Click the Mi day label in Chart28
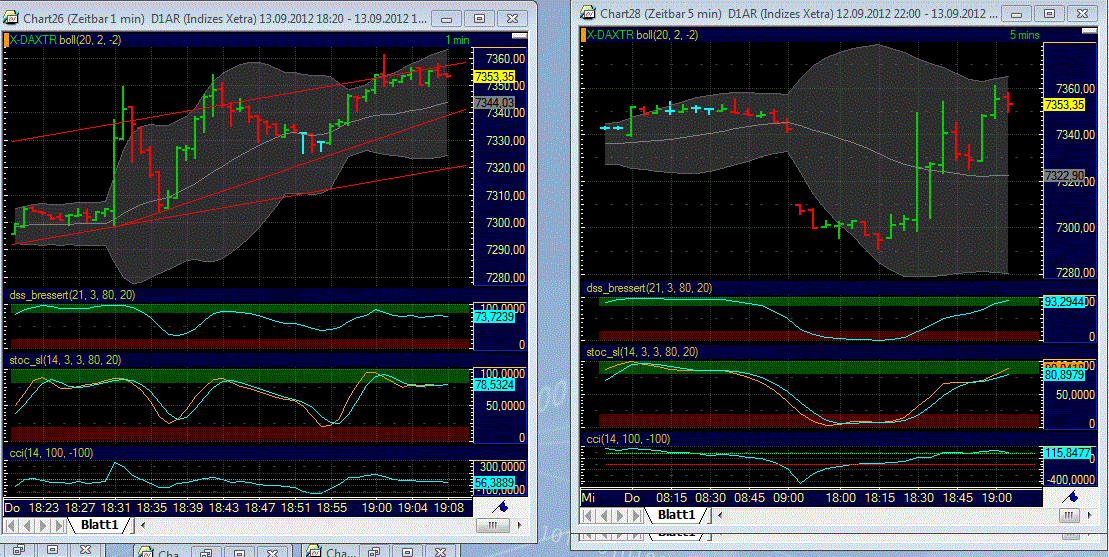 (x=589, y=497)
